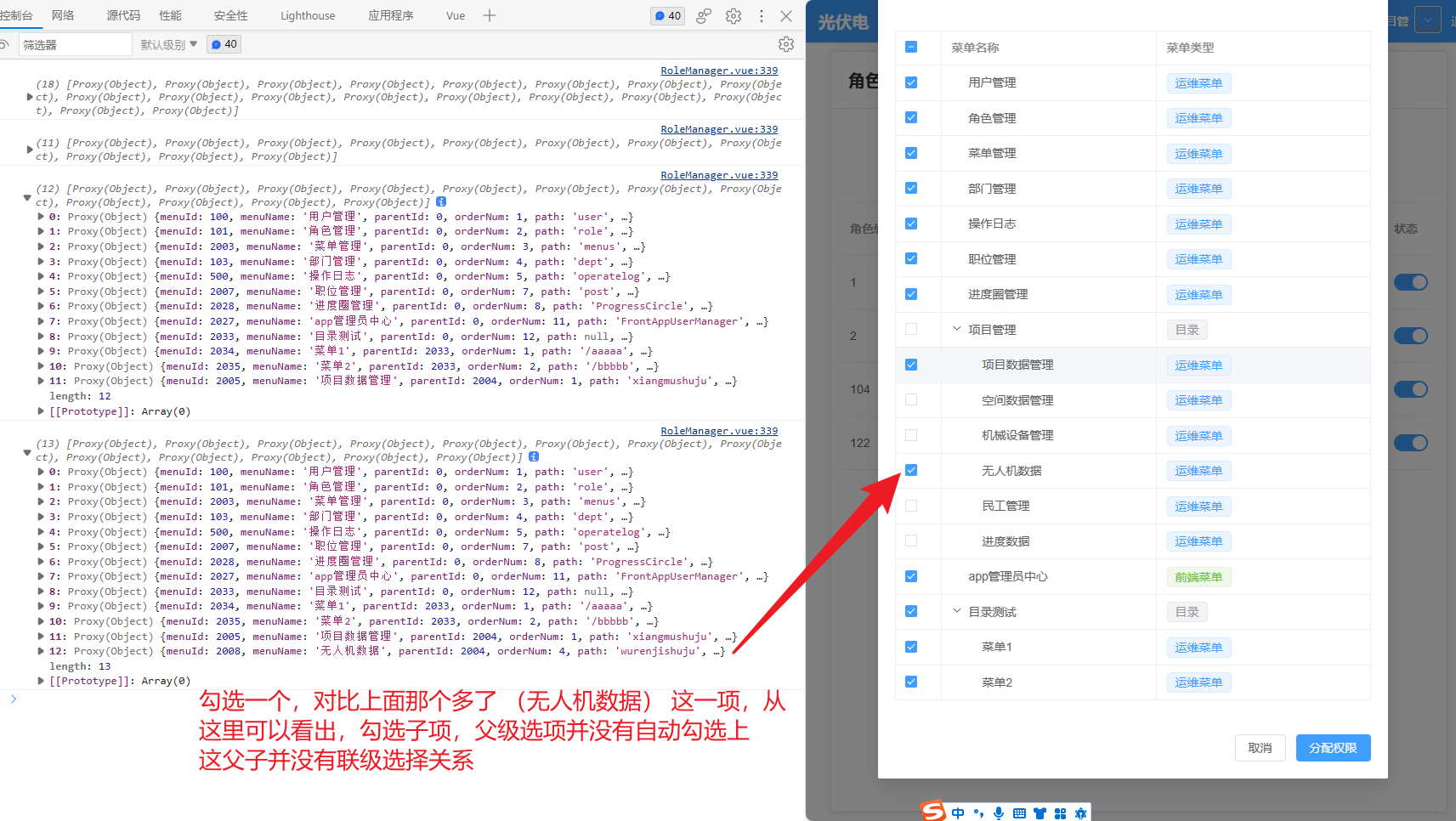Collapse the 项目管理 tree row
Image resolution: width=1456 pixels, height=821 pixels.
[957, 329]
